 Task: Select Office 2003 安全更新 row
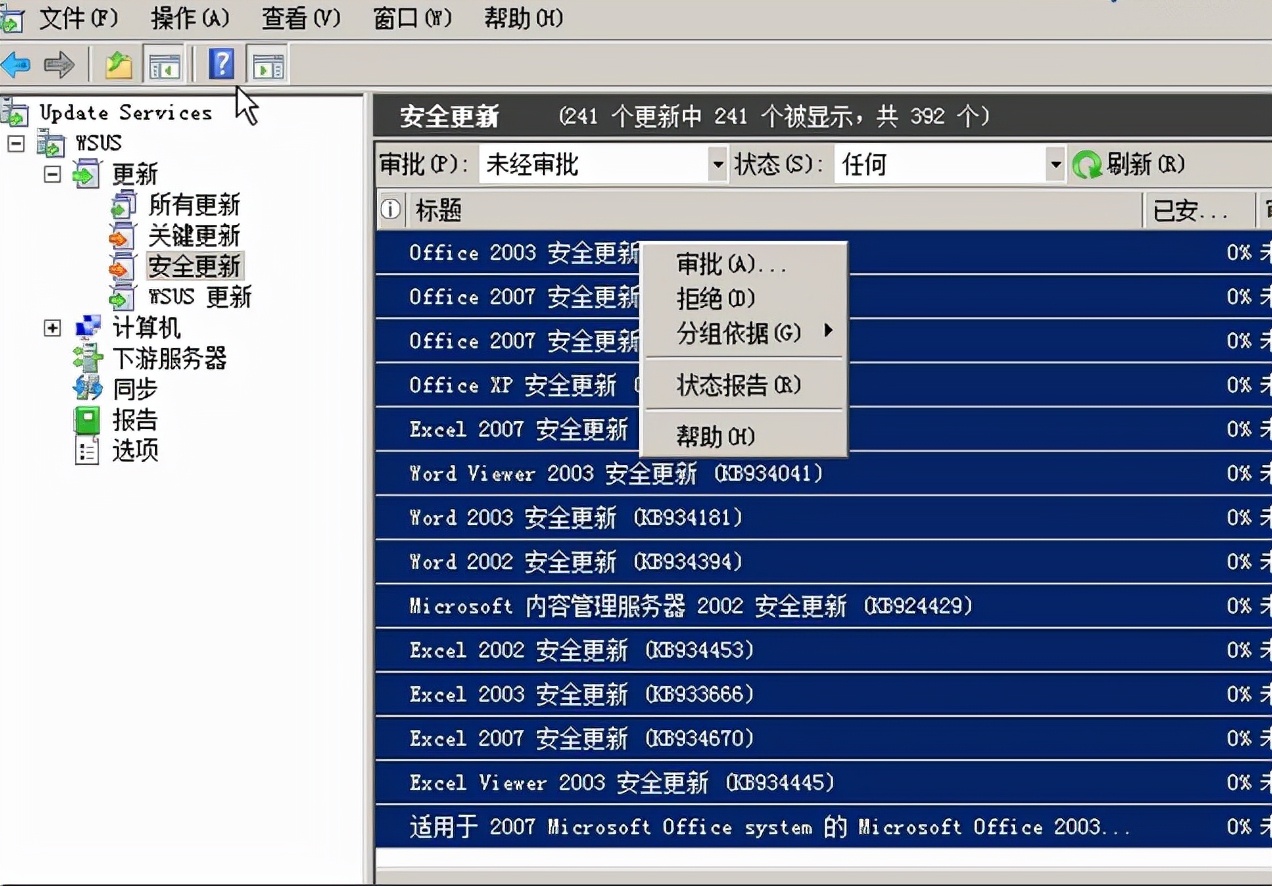point(824,253)
